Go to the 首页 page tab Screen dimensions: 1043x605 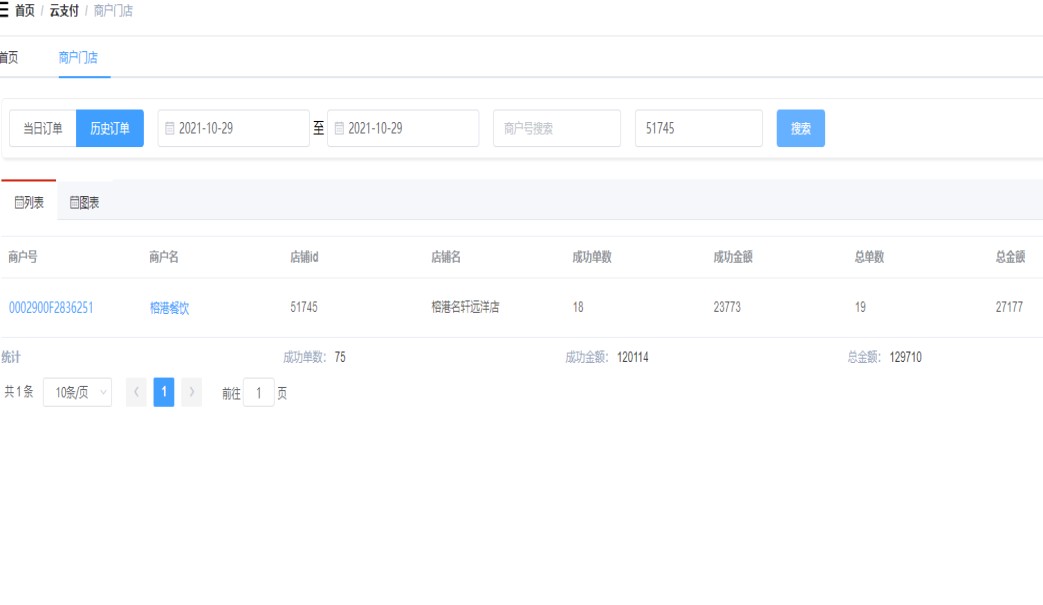[x=8, y=58]
